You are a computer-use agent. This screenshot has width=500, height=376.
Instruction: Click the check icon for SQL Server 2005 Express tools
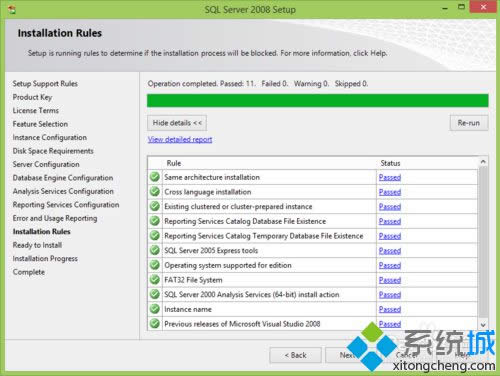click(155, 250)
